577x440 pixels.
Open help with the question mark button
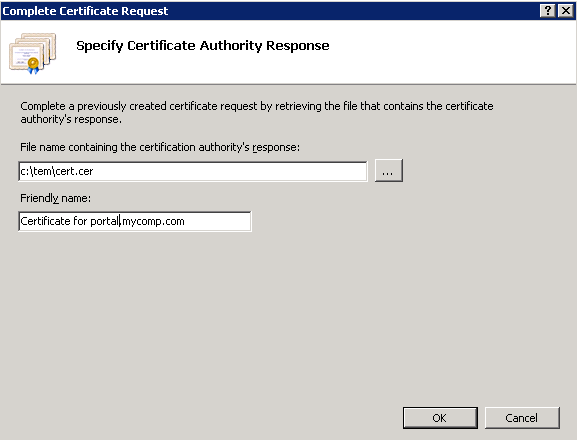[548, 11]
